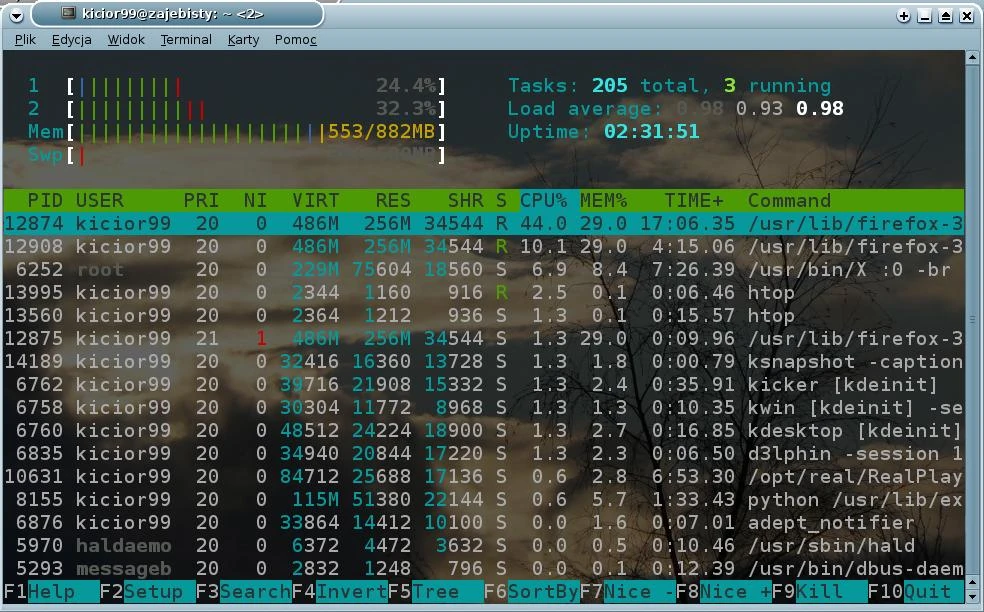Image resolution: width=984 pixels, height=612 pixels.
Task: Click F8 Nice + in the bottom bar
Action: tap(724, 591)
